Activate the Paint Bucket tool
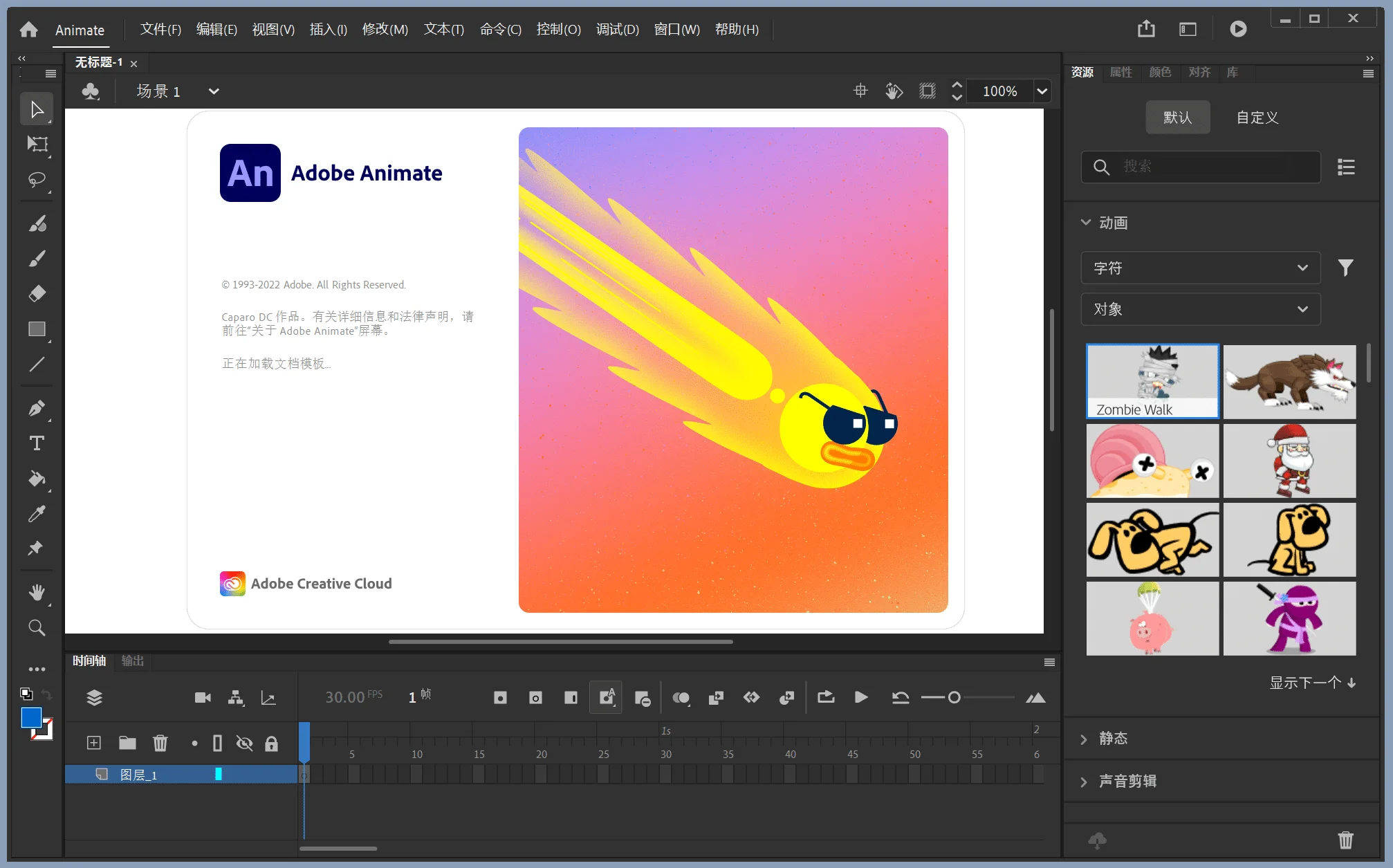Image resolution: width=1393 pixels, height=868 pixels. click(37, 479)
